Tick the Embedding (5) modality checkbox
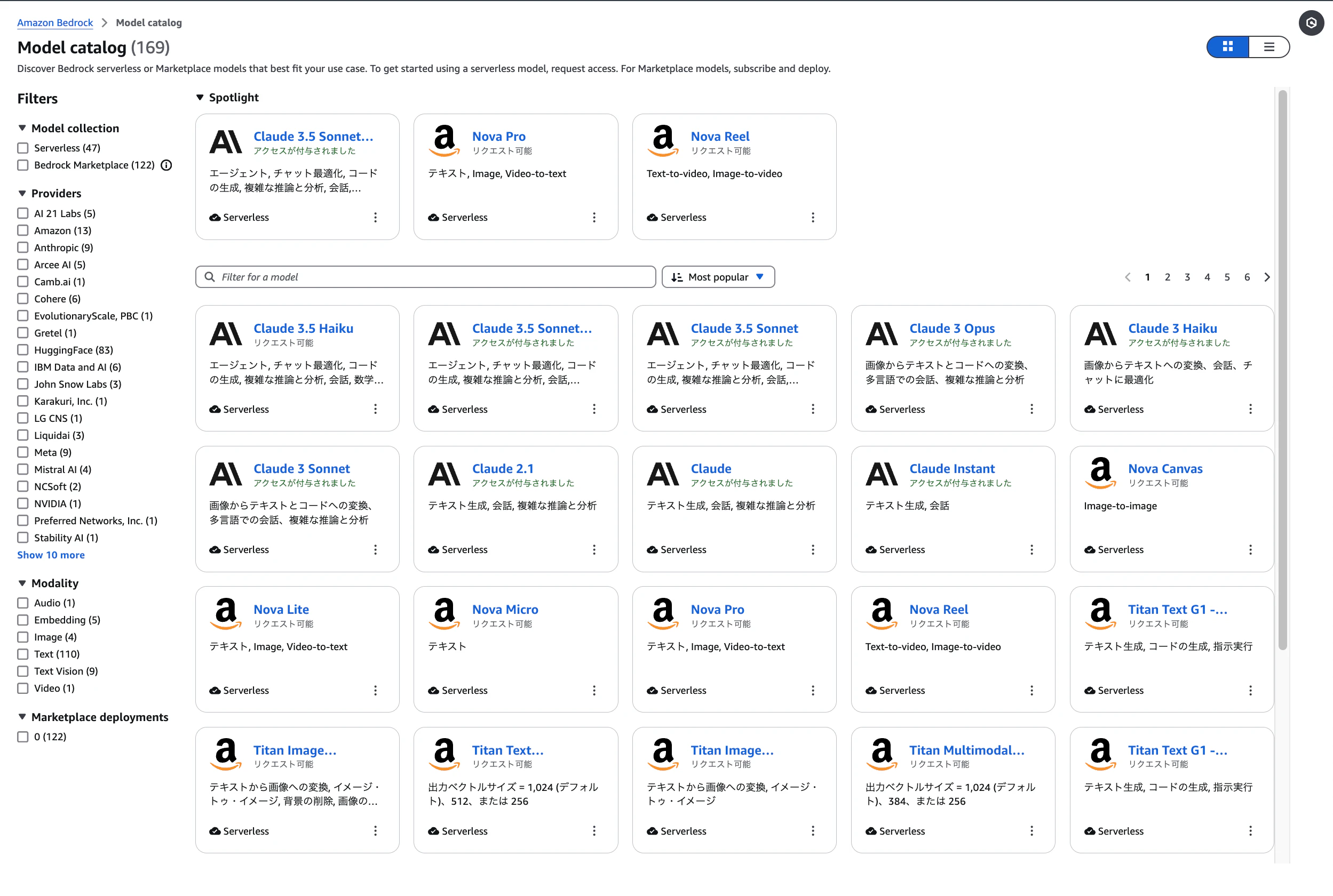The height and width of the screenshot is (896, 1333). click(x=23, y=620)
